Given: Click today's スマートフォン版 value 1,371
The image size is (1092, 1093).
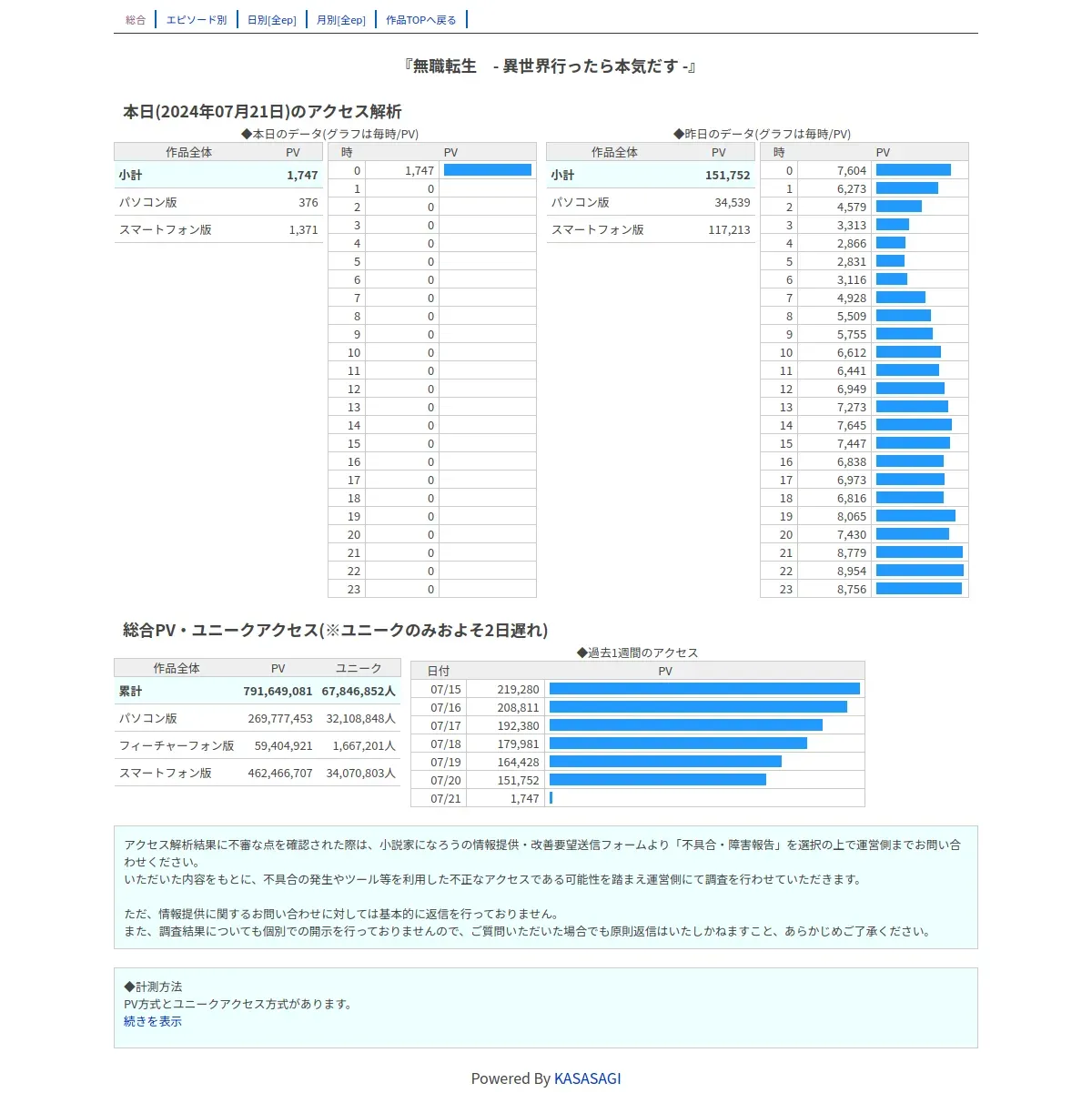Looking at the screenshot, I should [303, 229].
